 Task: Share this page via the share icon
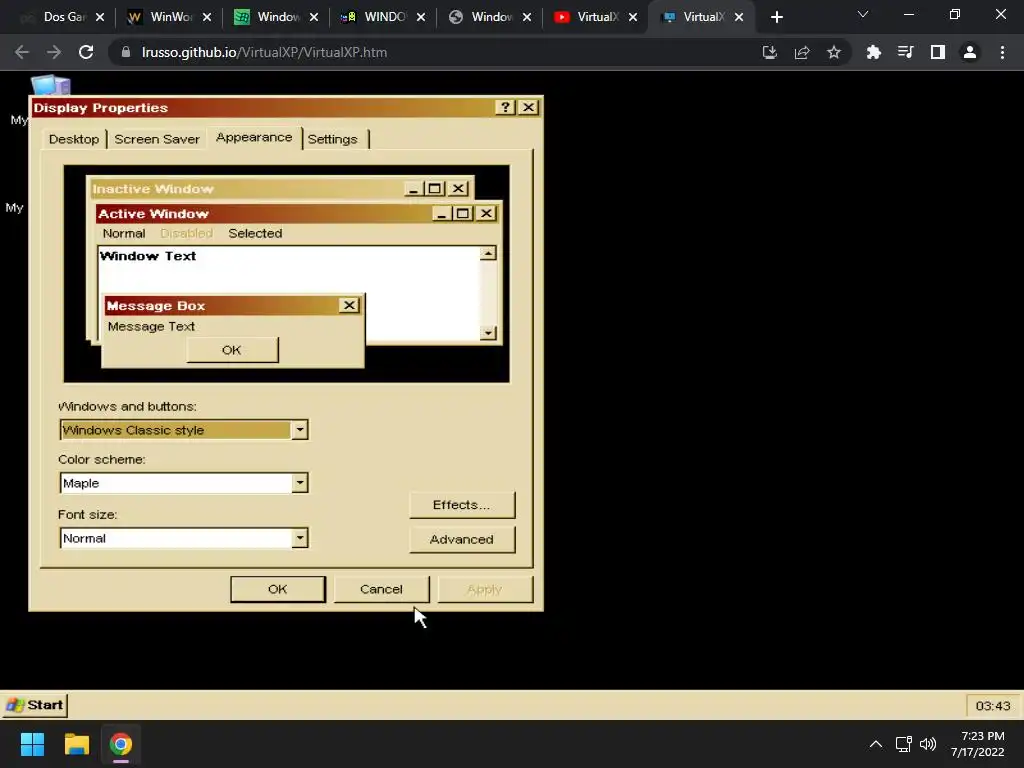coord(801,52)
